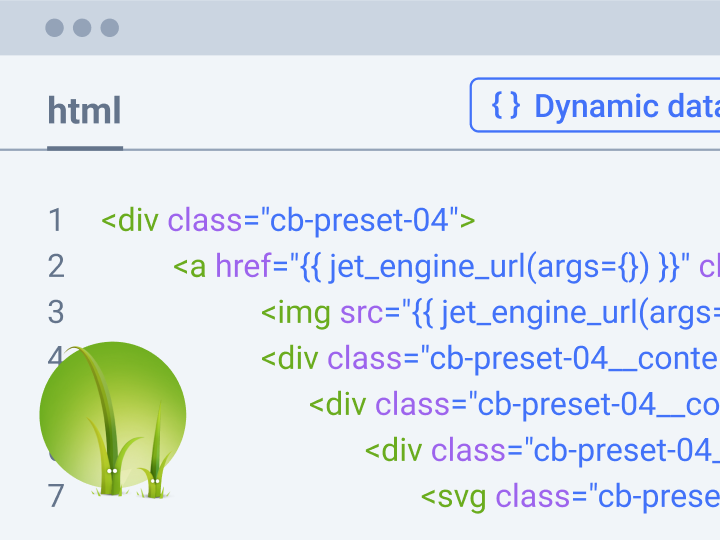Image resolution: width=720 pixels, height=540 pixels.
Task: Place cursor in cb-preset-04 class value on line 1
Action: [359, 220]
